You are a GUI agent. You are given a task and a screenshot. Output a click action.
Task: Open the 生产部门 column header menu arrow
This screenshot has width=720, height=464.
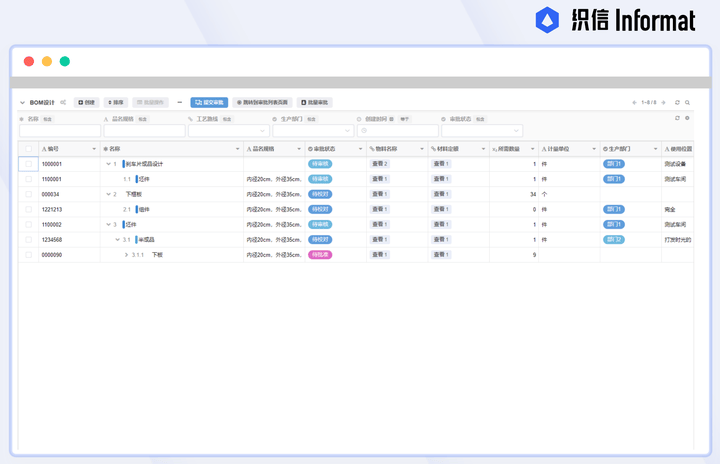tap(656, 149)
